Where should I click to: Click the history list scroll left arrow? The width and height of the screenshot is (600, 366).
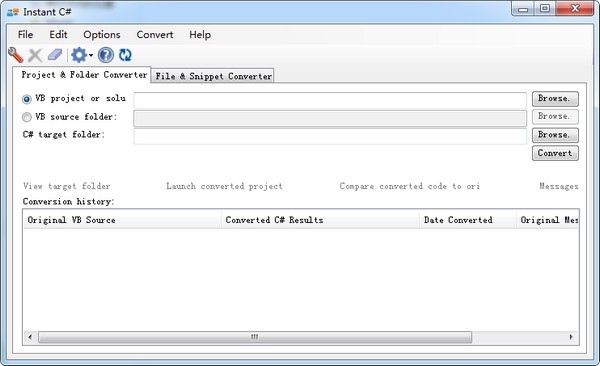(30, 337)
